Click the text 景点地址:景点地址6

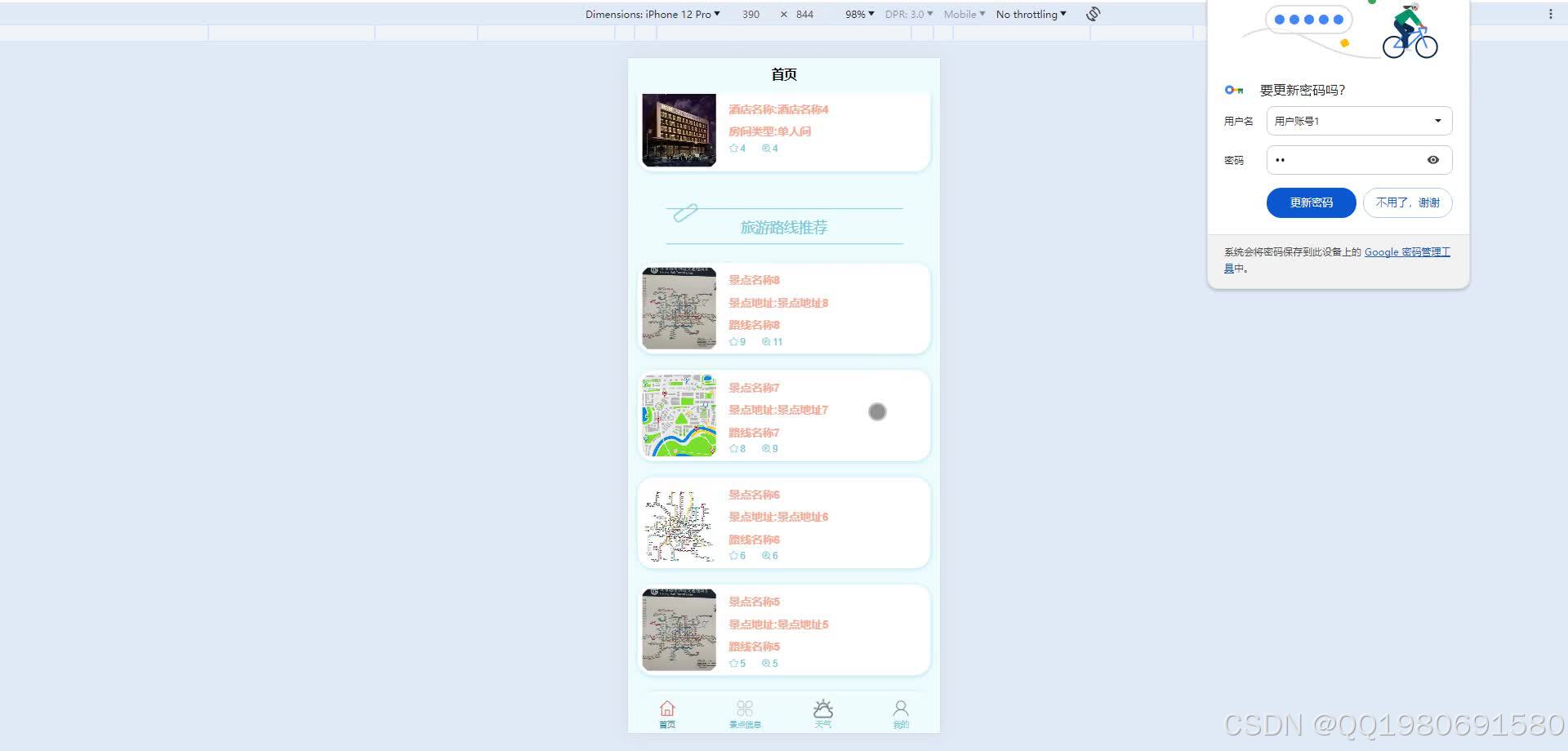(778, 517)
